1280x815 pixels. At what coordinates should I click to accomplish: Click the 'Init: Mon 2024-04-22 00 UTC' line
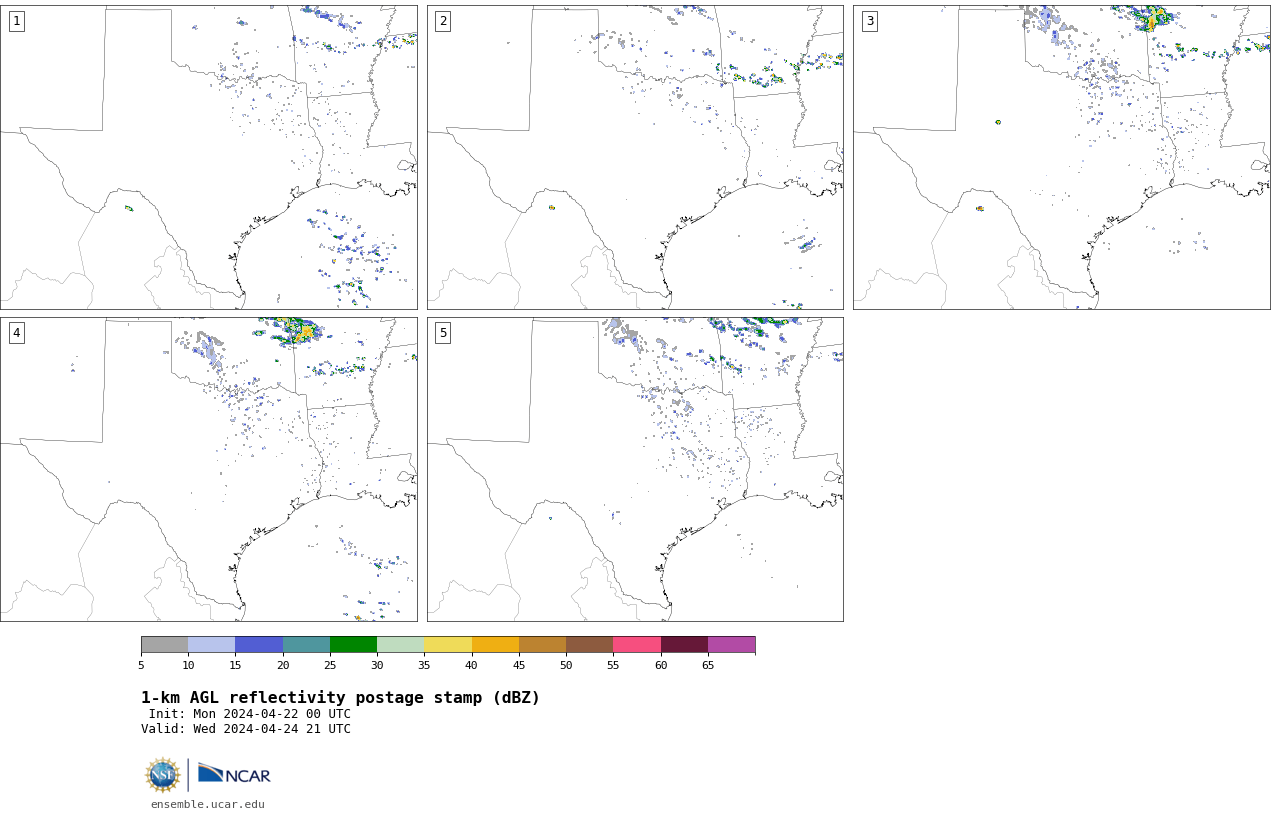click(x=250, y=714)
